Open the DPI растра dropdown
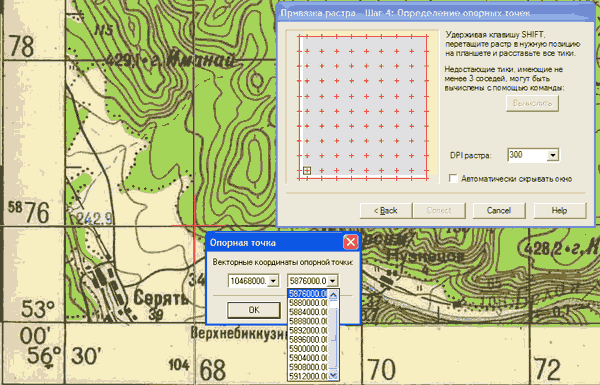The image size is (600, 385). (x=553, y=155)
